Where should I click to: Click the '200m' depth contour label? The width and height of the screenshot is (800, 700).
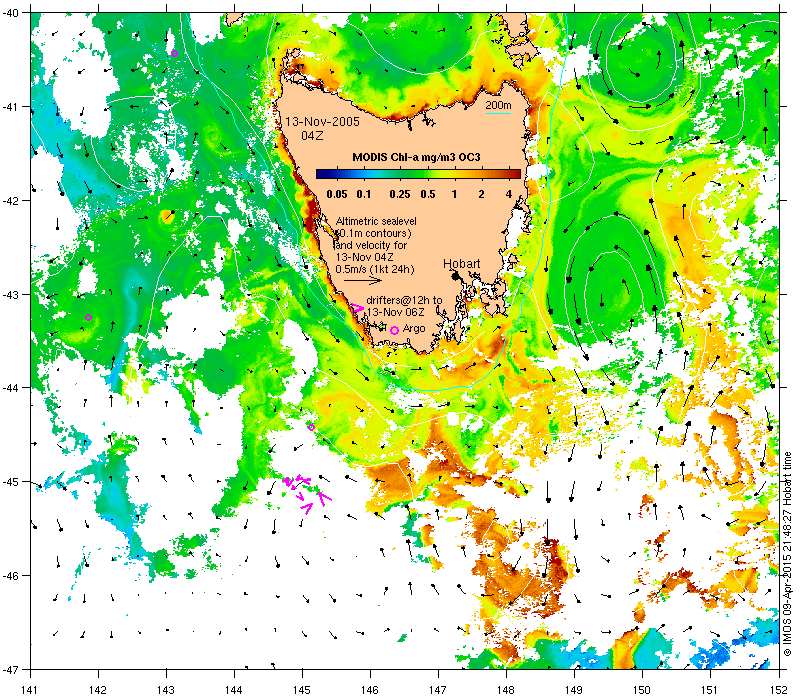click(x=498, y=105)
